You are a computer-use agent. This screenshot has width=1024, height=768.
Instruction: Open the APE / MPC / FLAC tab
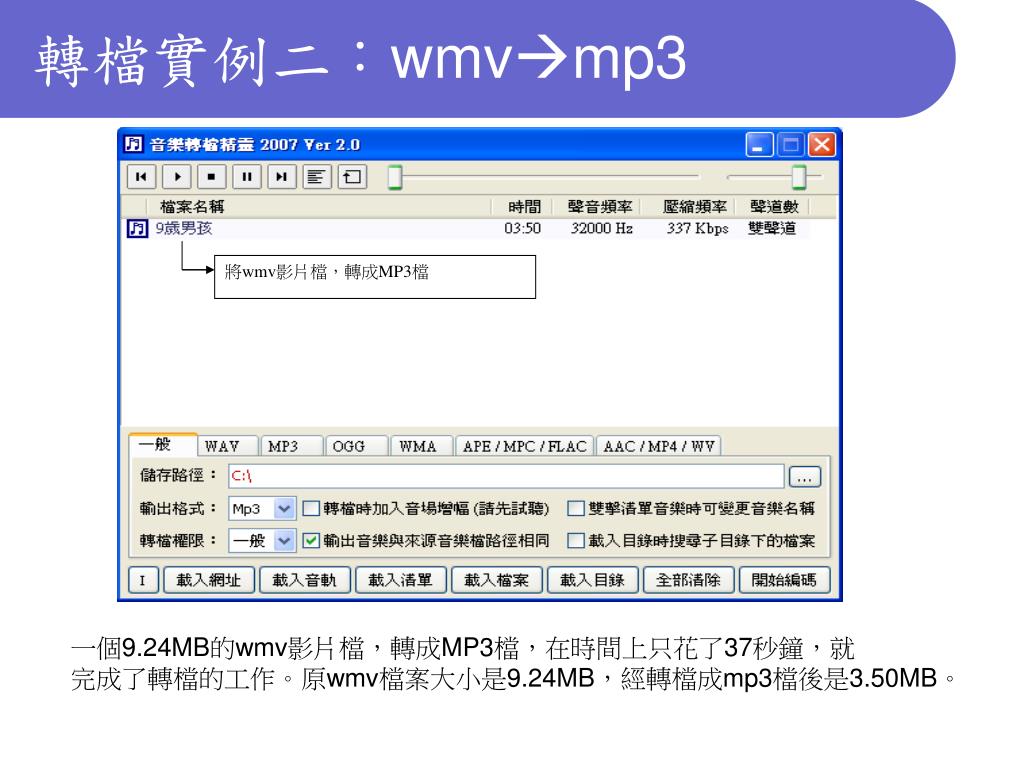(524, 446)
